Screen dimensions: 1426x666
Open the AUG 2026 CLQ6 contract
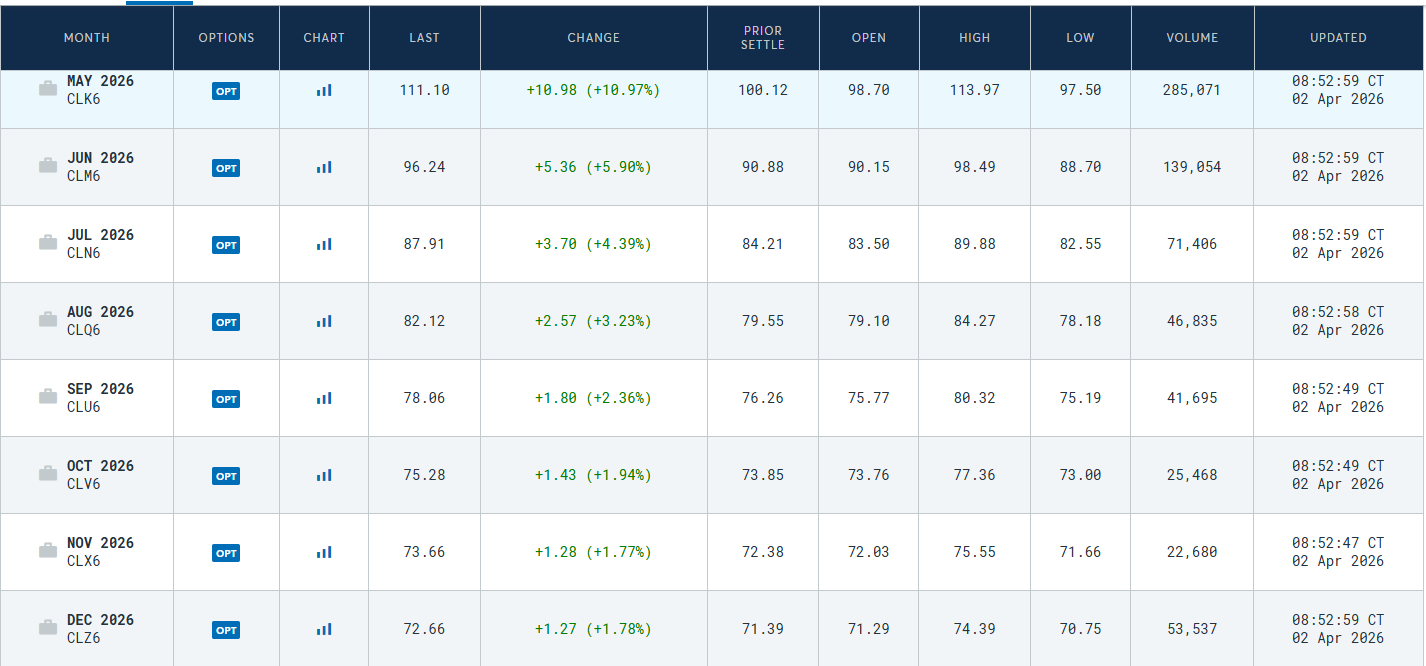(100, 321)
